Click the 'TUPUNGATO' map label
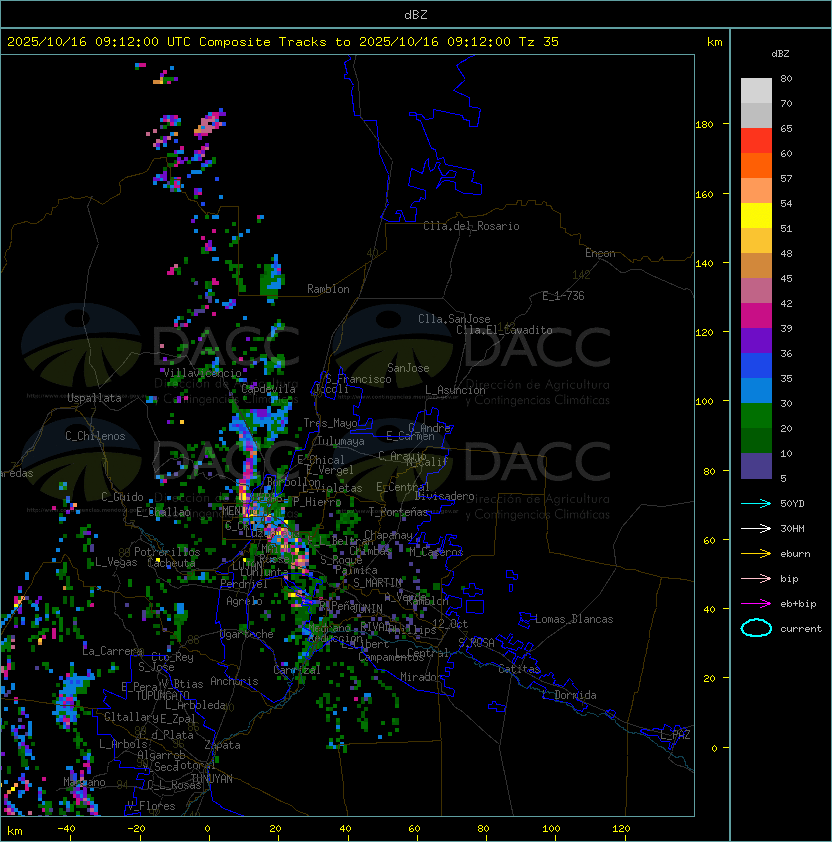832x842 pixels. tap(162, 695)
